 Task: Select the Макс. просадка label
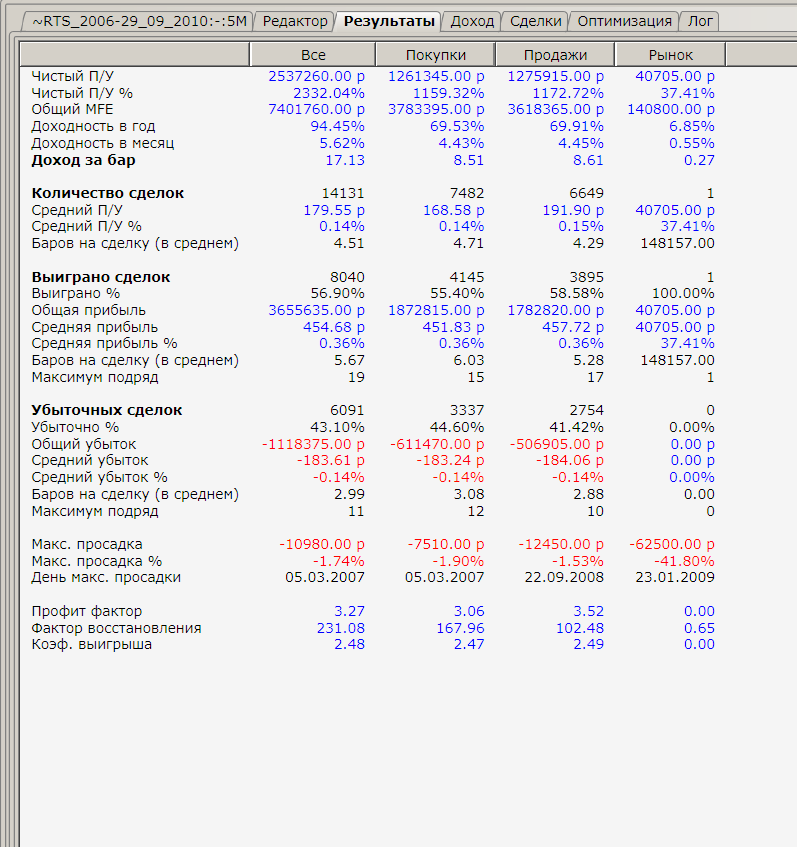[87, 544]
